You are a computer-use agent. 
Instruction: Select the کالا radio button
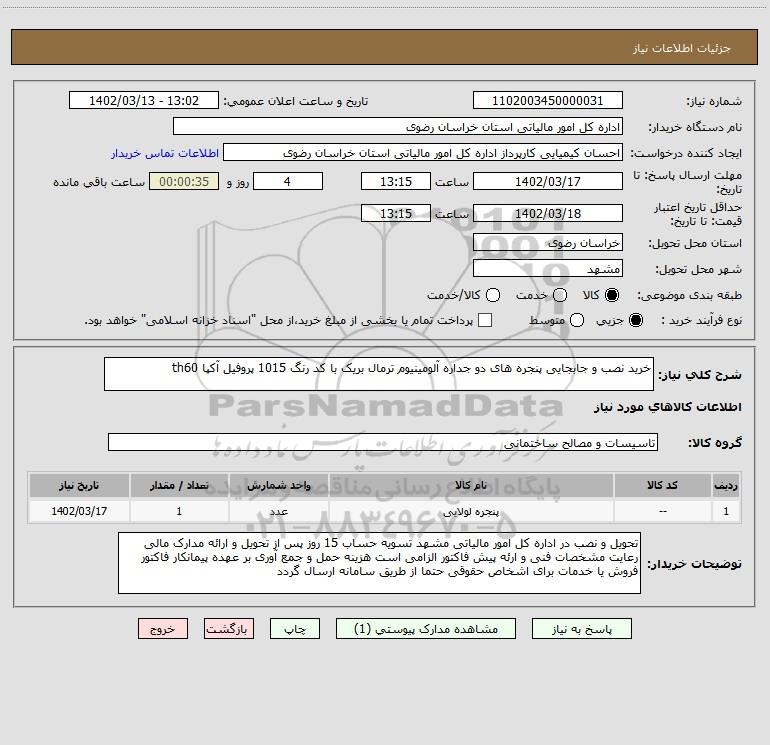[612, 295]
